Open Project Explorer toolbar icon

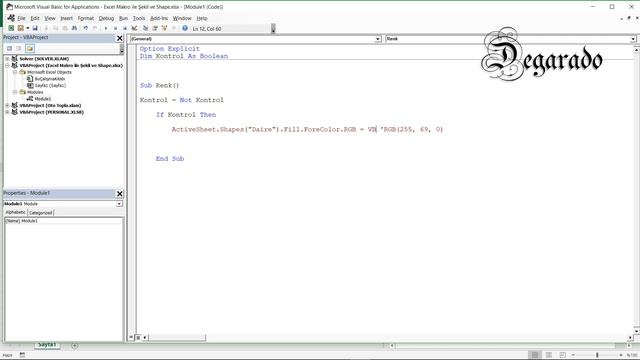tap(145, 28)
